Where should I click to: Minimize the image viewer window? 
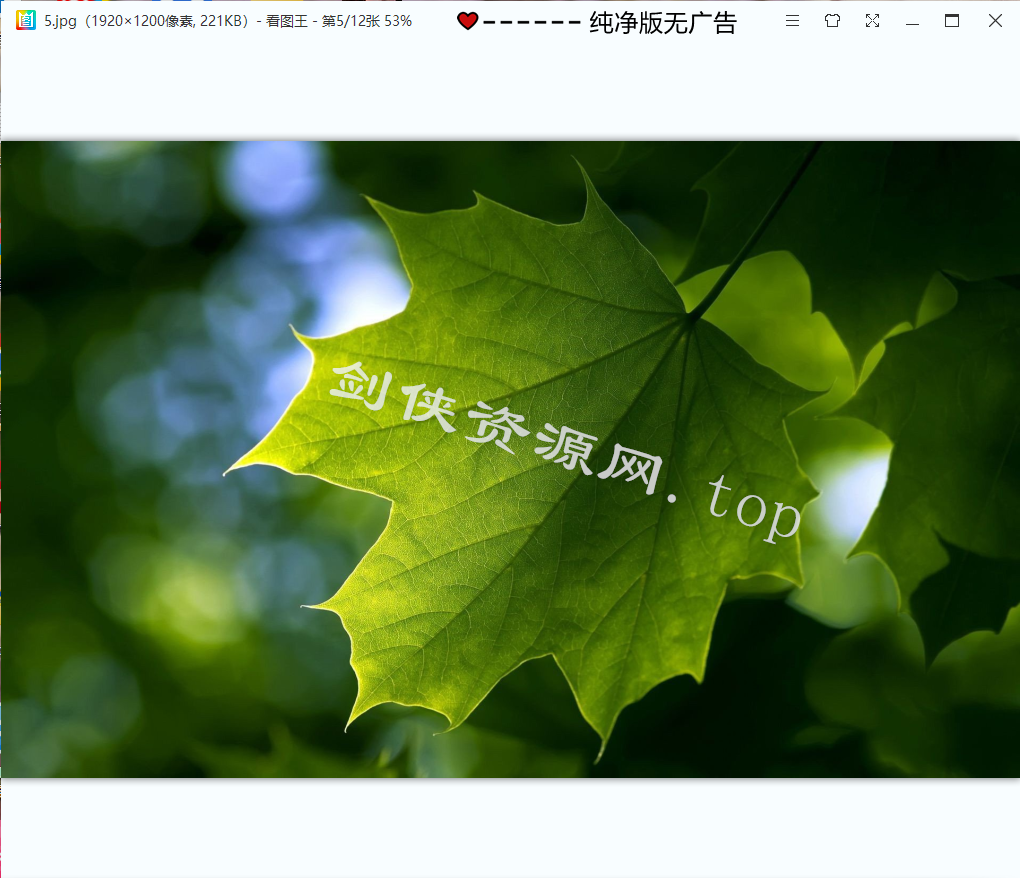912,21
